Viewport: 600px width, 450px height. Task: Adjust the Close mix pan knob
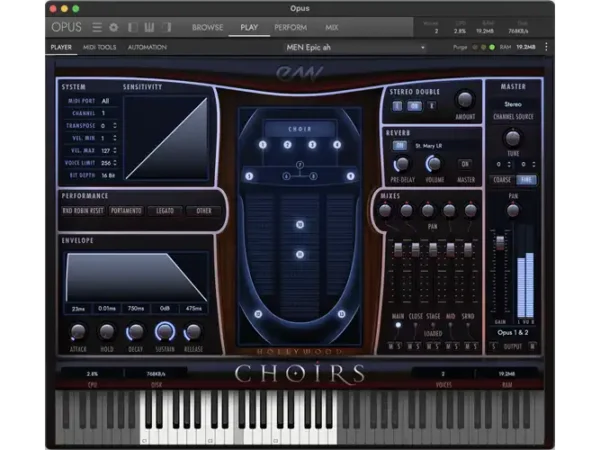coord(406,210)
